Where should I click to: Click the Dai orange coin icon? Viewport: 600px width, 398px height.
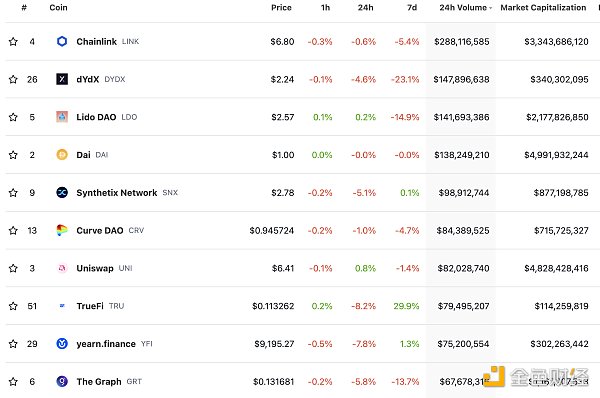(x=62, y=155)
